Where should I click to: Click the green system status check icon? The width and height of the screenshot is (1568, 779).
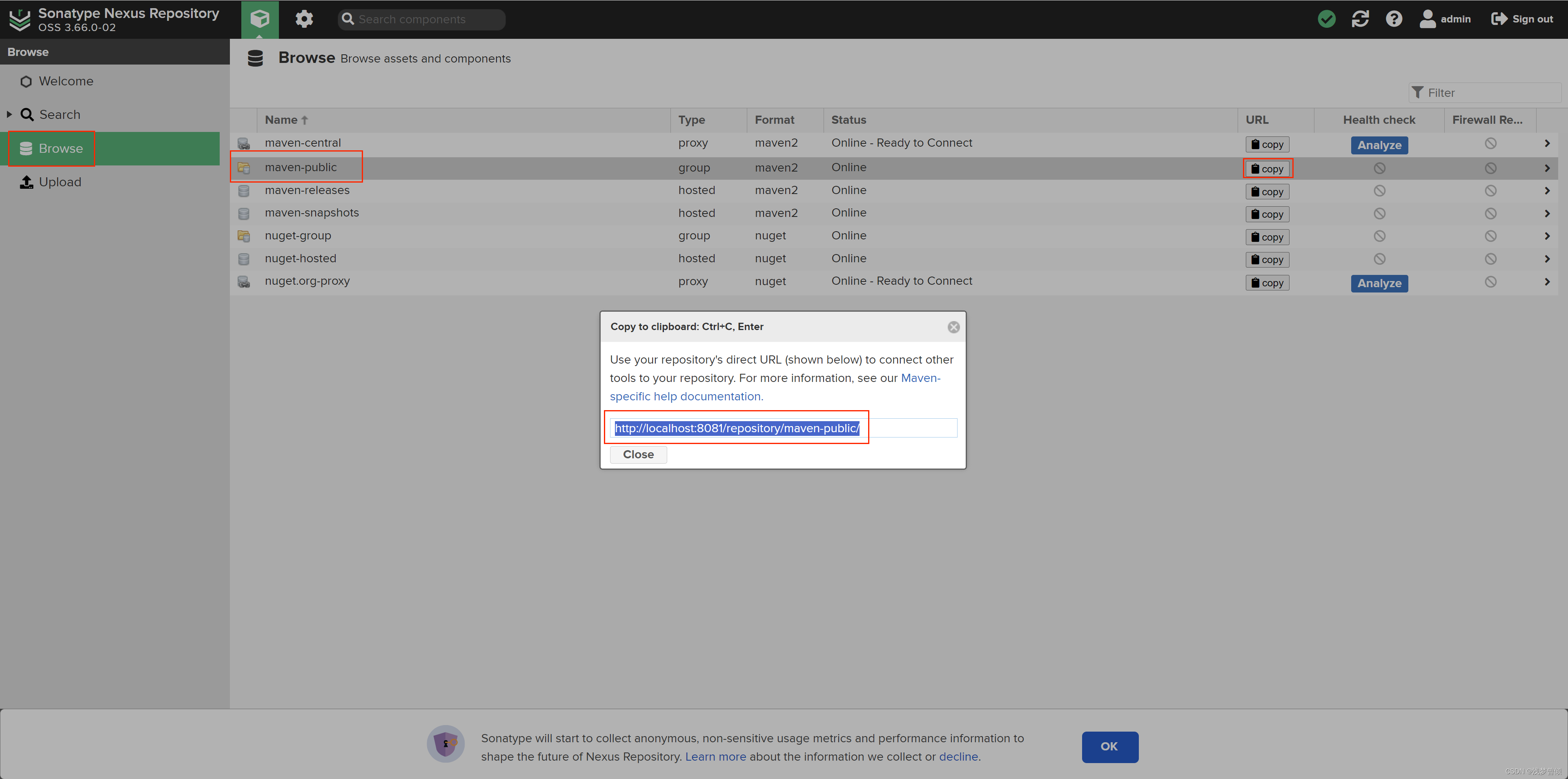[1327, 19]
